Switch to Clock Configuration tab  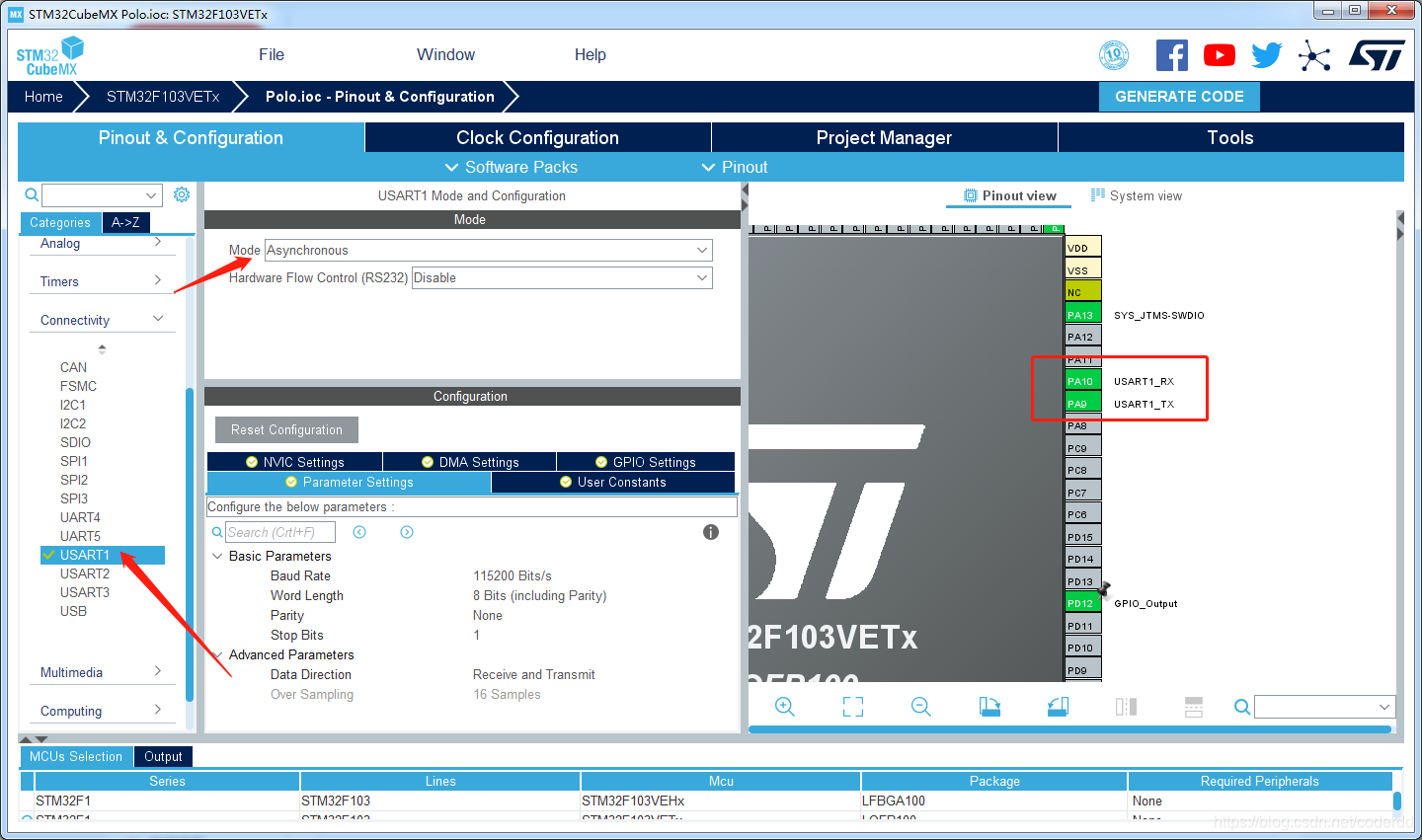point(538,137)
